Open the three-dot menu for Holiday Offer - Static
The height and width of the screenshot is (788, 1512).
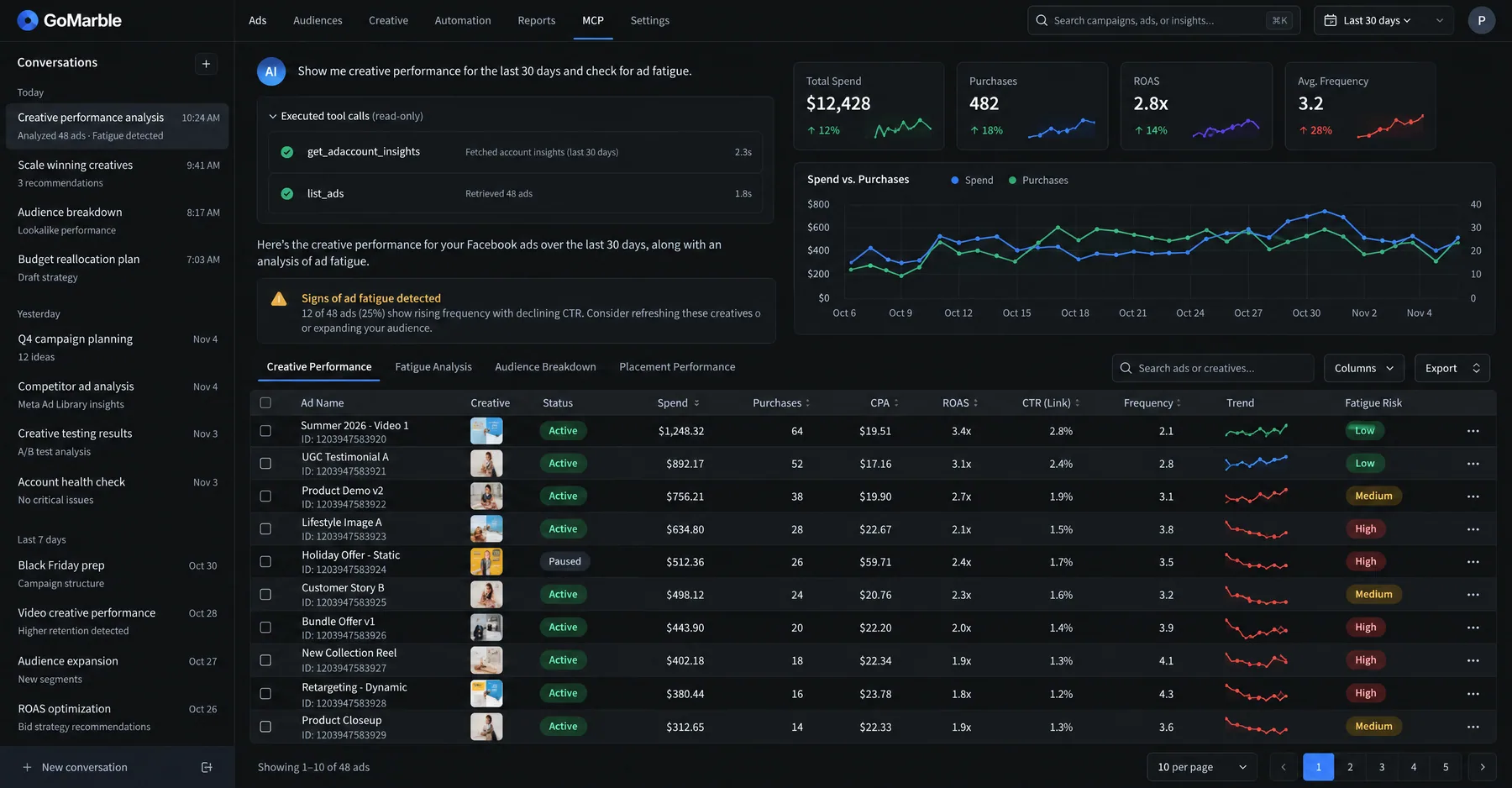click(x=1473, y=562)
